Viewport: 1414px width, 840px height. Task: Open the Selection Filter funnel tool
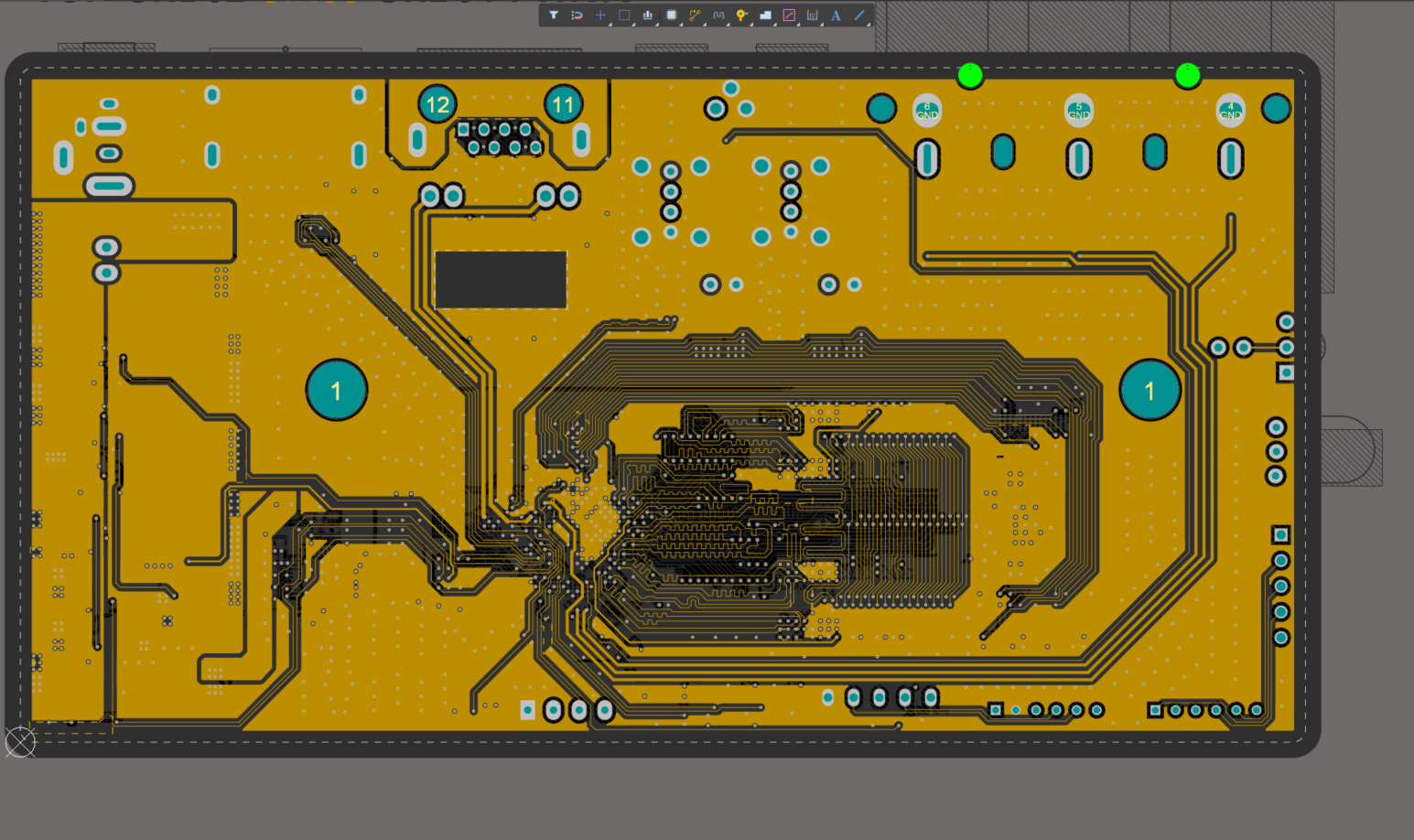[554, 16]
